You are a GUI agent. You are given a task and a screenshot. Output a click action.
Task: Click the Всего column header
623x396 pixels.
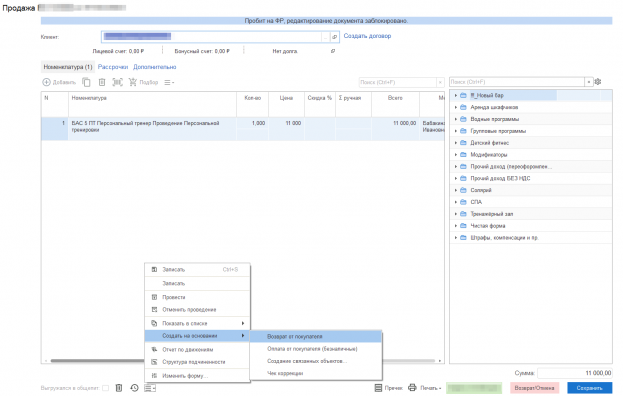[x=395, y=104]
